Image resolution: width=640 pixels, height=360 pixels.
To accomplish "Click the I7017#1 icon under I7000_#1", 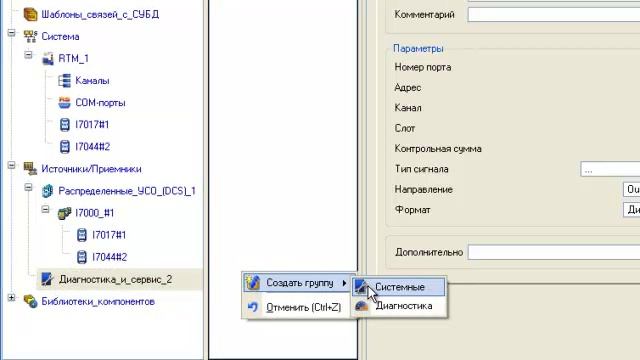I will coord(82,235).
